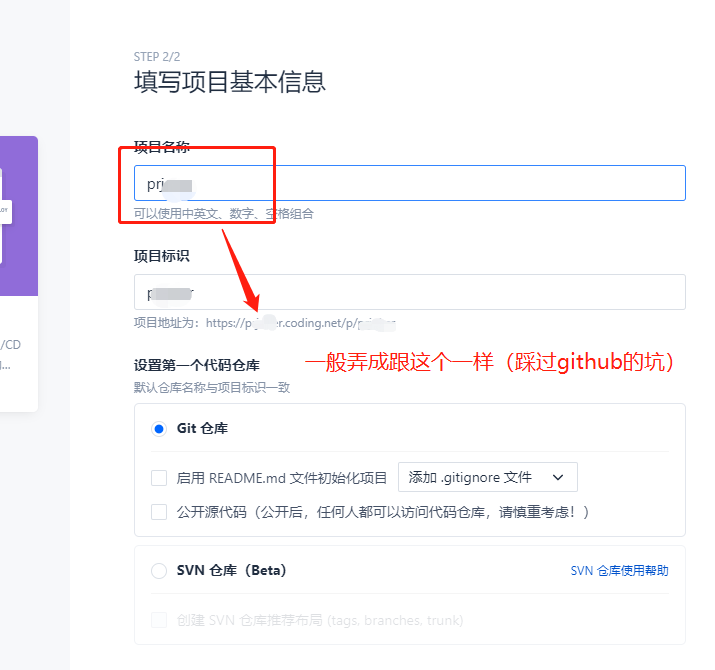The width and height of the screenshot is (715, 670).
Task: Select the Git 仓库 radio button
Action: (x=158, y=428)
